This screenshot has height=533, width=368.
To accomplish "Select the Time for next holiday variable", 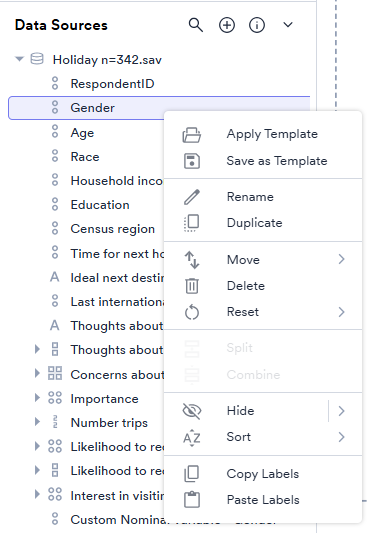I will tap(117, 254).
